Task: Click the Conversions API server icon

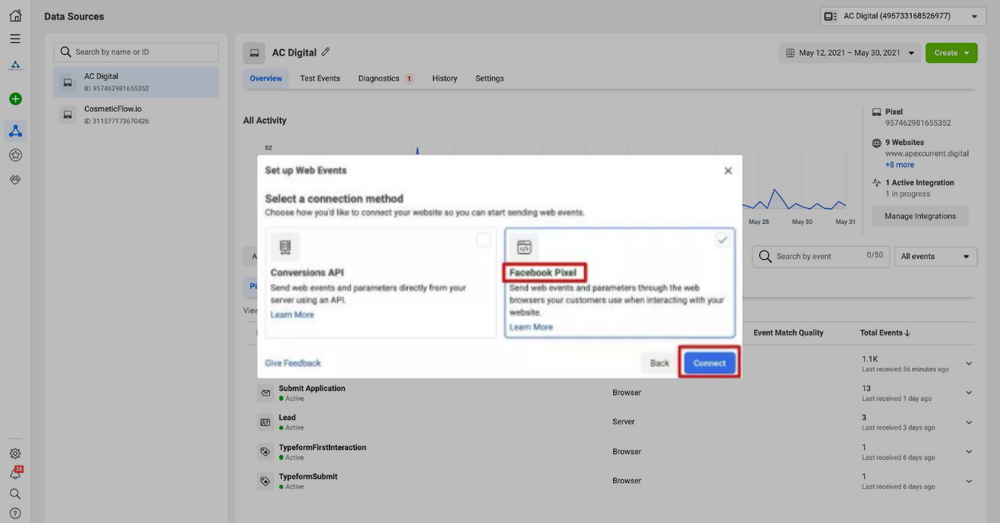Action: click(285, 247)
